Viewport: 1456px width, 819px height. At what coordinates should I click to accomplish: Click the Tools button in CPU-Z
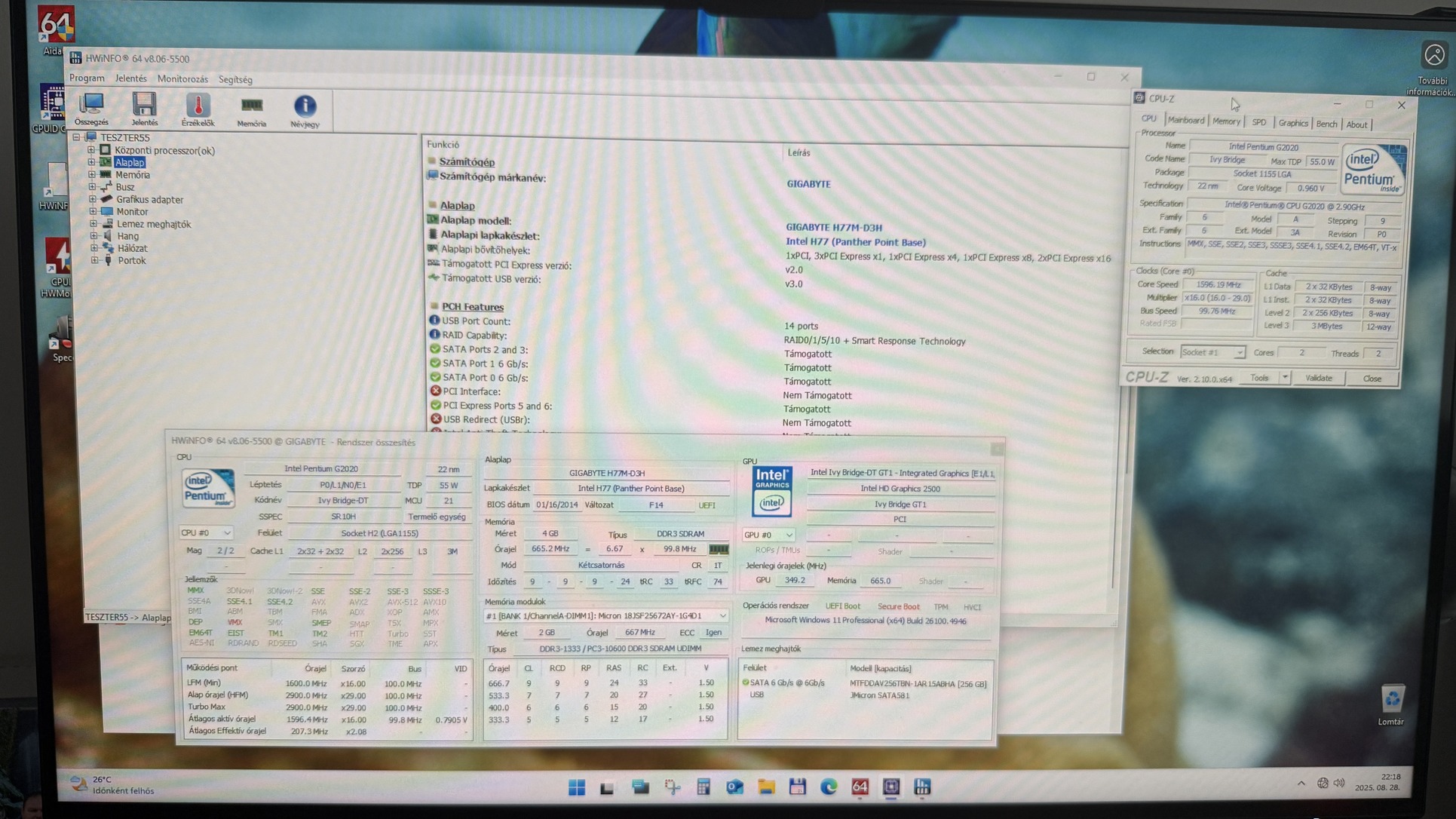(1259, 378)
